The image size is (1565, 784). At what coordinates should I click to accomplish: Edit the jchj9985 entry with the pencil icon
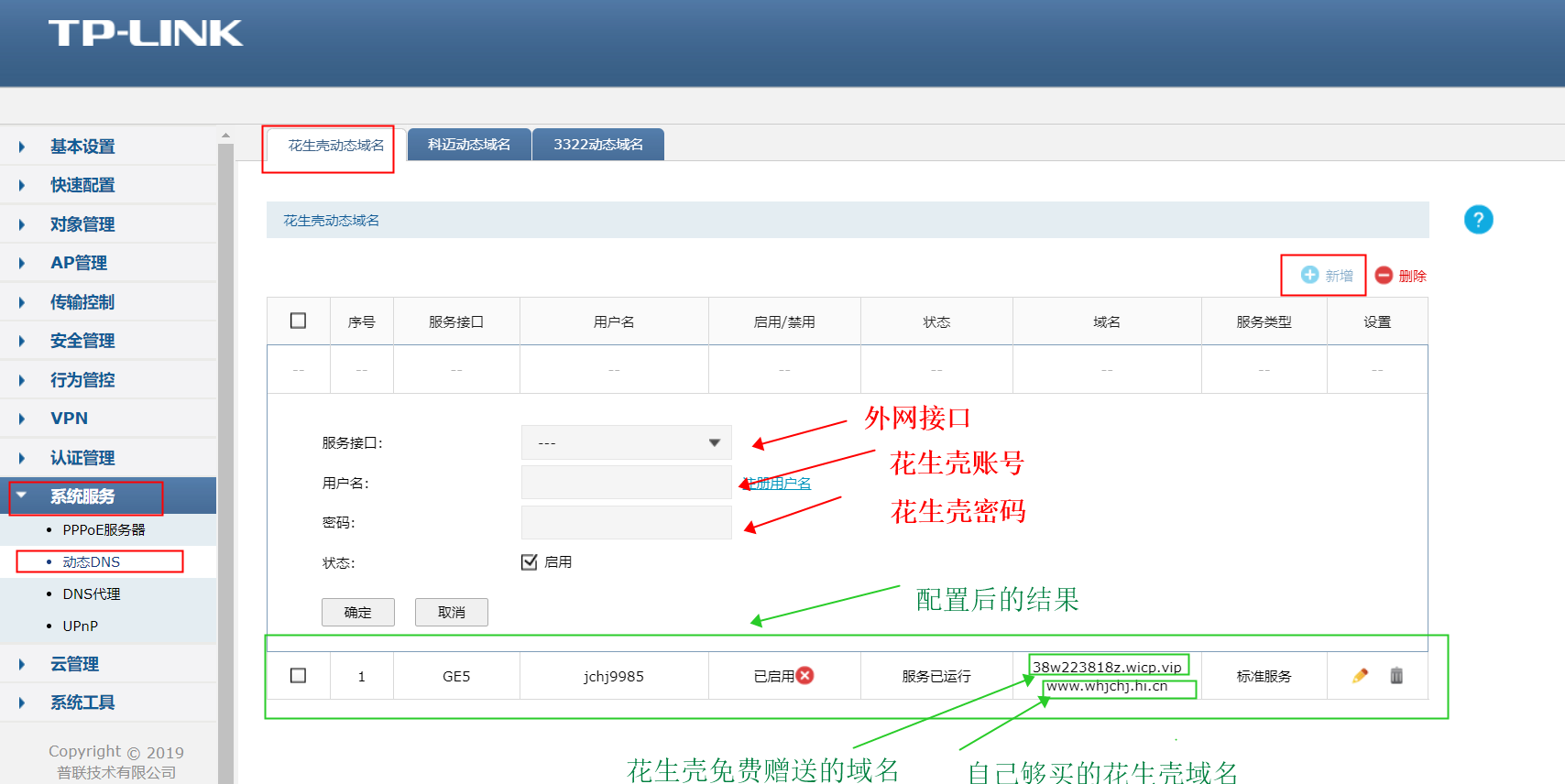click(x=1360, y=676)
